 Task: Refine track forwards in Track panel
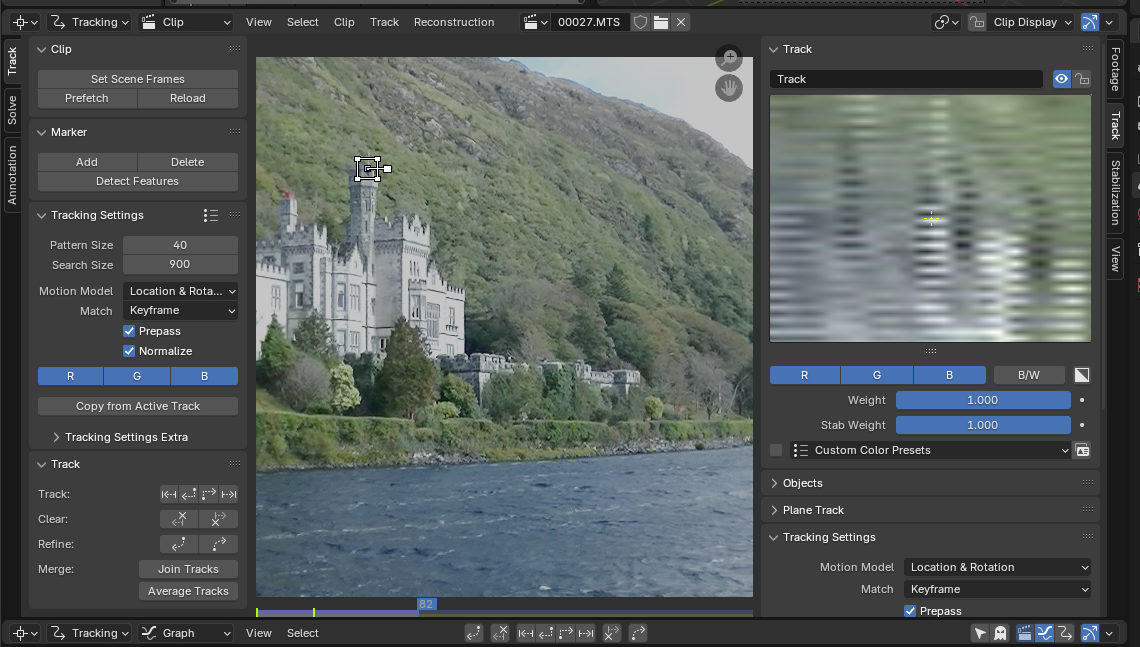click(x=218, y=544)
